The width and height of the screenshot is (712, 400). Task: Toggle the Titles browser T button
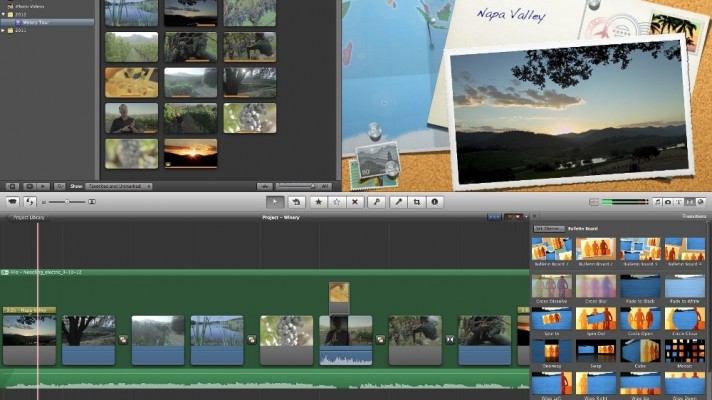point(677,202)
